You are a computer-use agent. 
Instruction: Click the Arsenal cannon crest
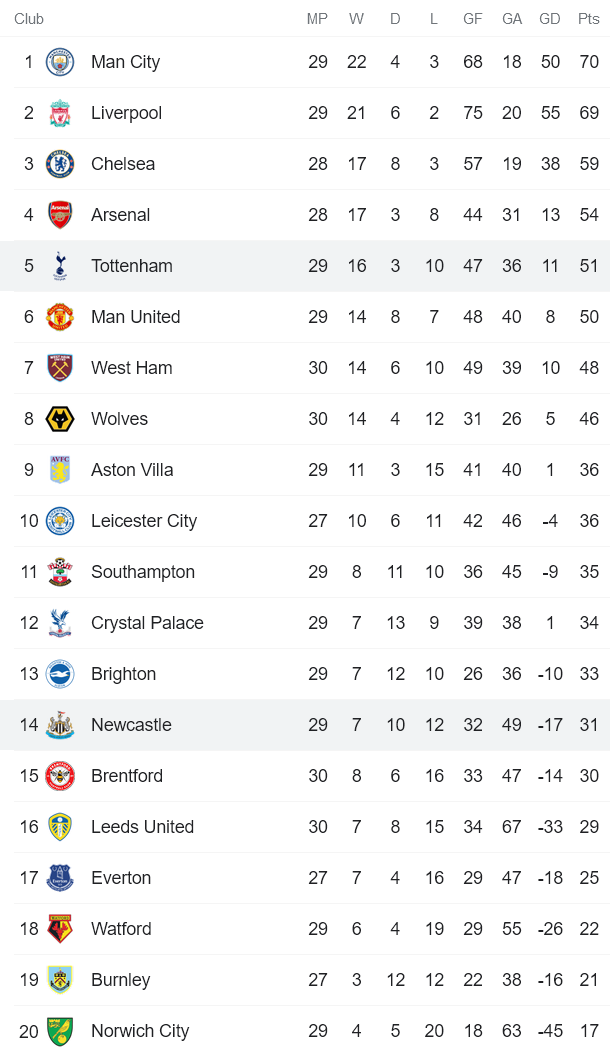tap(60, 215)
